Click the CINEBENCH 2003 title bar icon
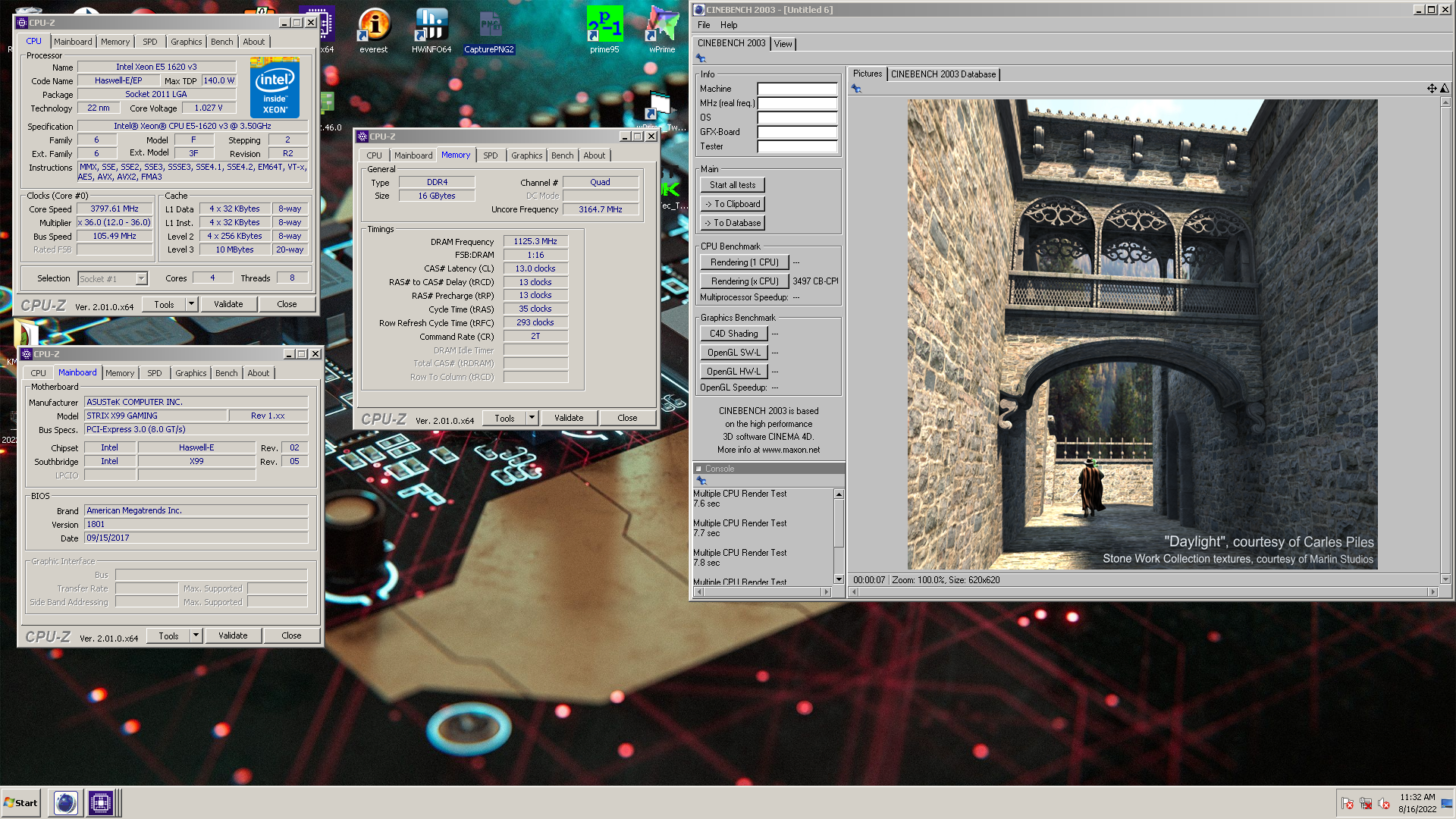 pos(699,10)
